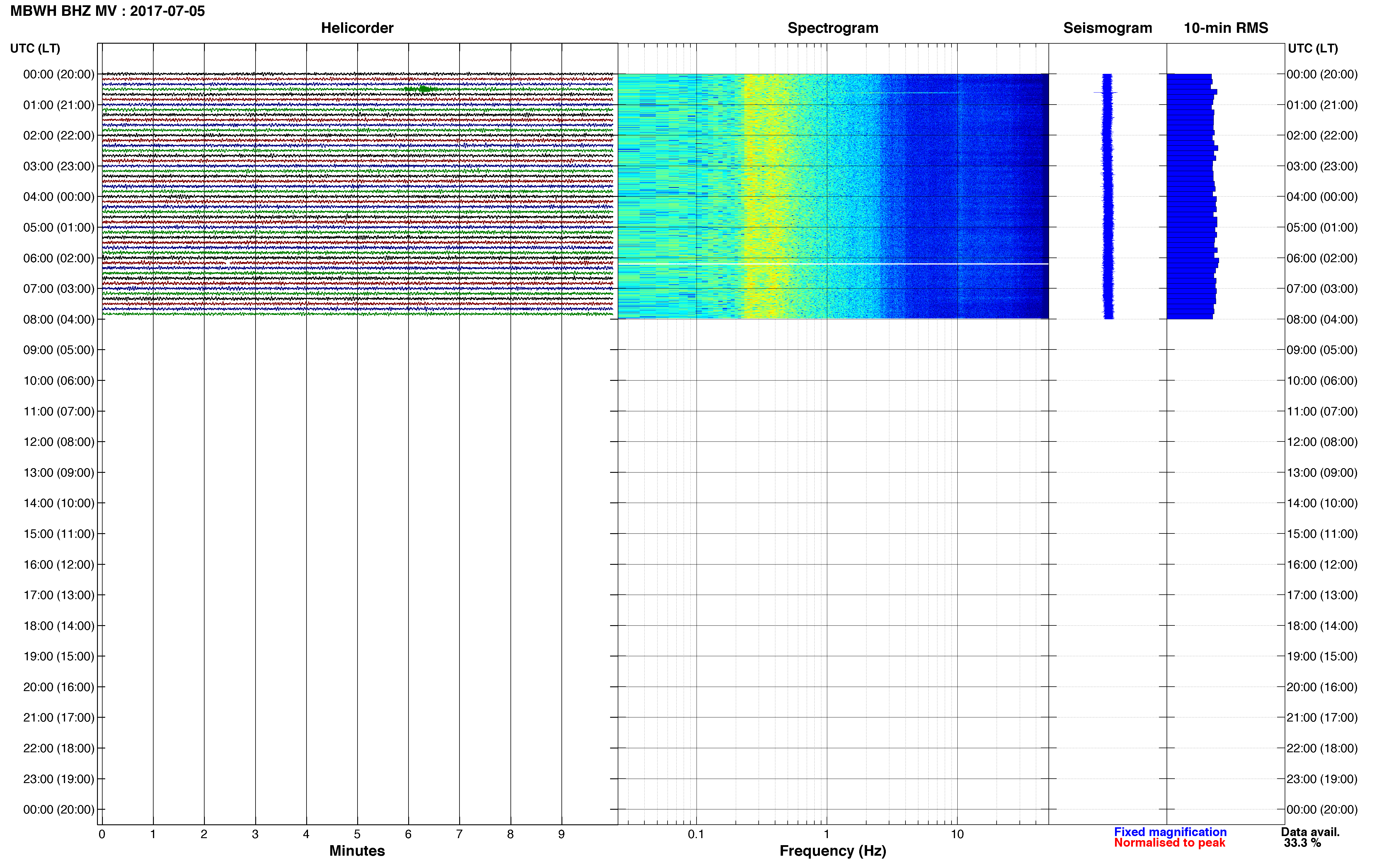Click the right 08:00 (04:00) time label

1322,319
